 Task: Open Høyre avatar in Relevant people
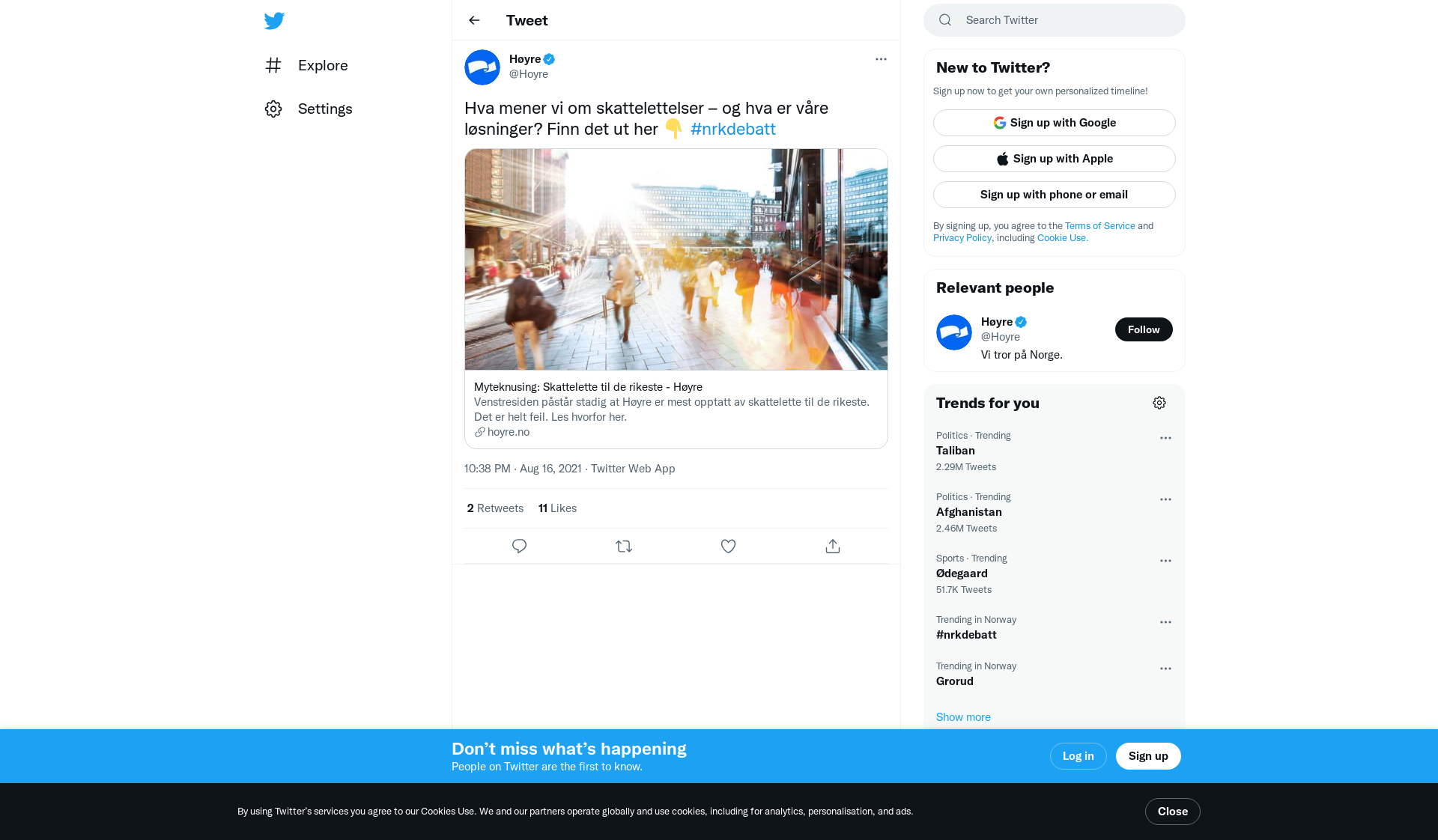tap(954, 332)
